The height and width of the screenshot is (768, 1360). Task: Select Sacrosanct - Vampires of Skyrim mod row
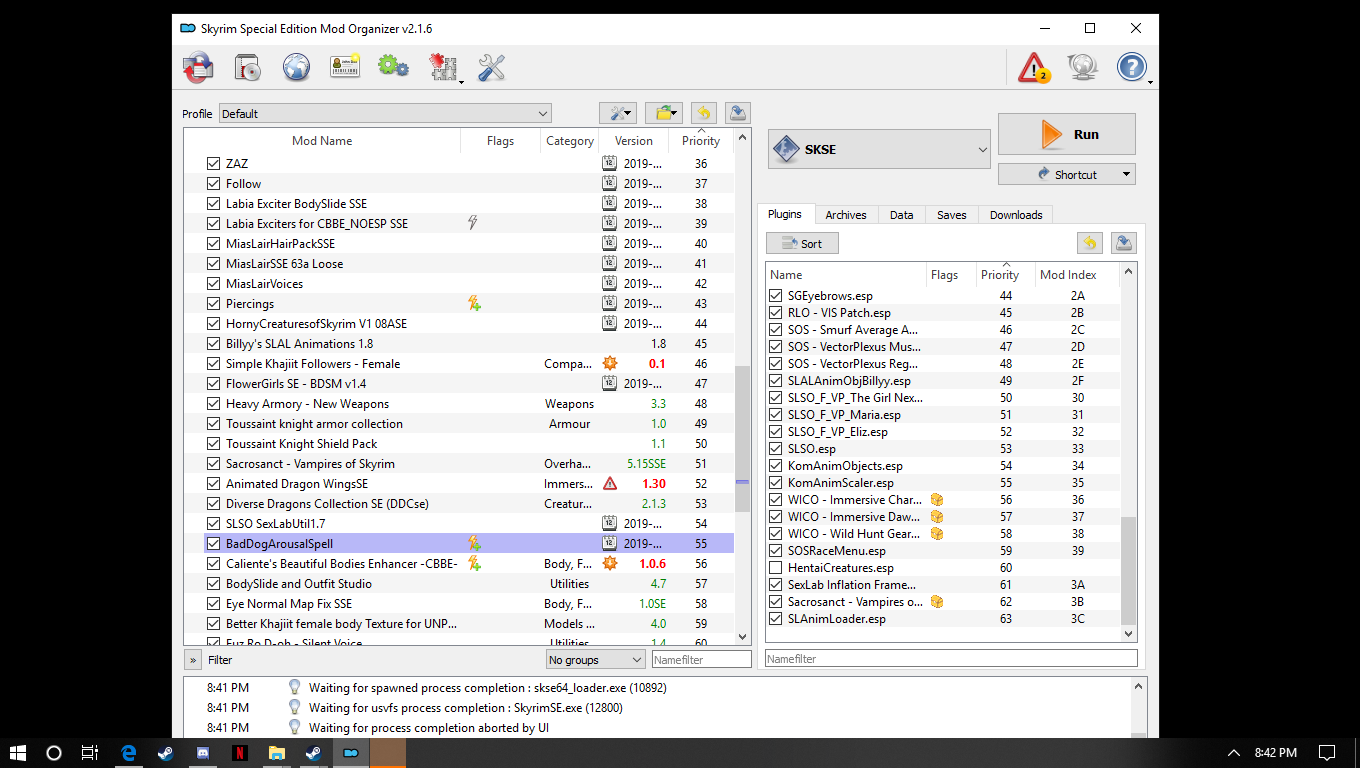[459, 464]
